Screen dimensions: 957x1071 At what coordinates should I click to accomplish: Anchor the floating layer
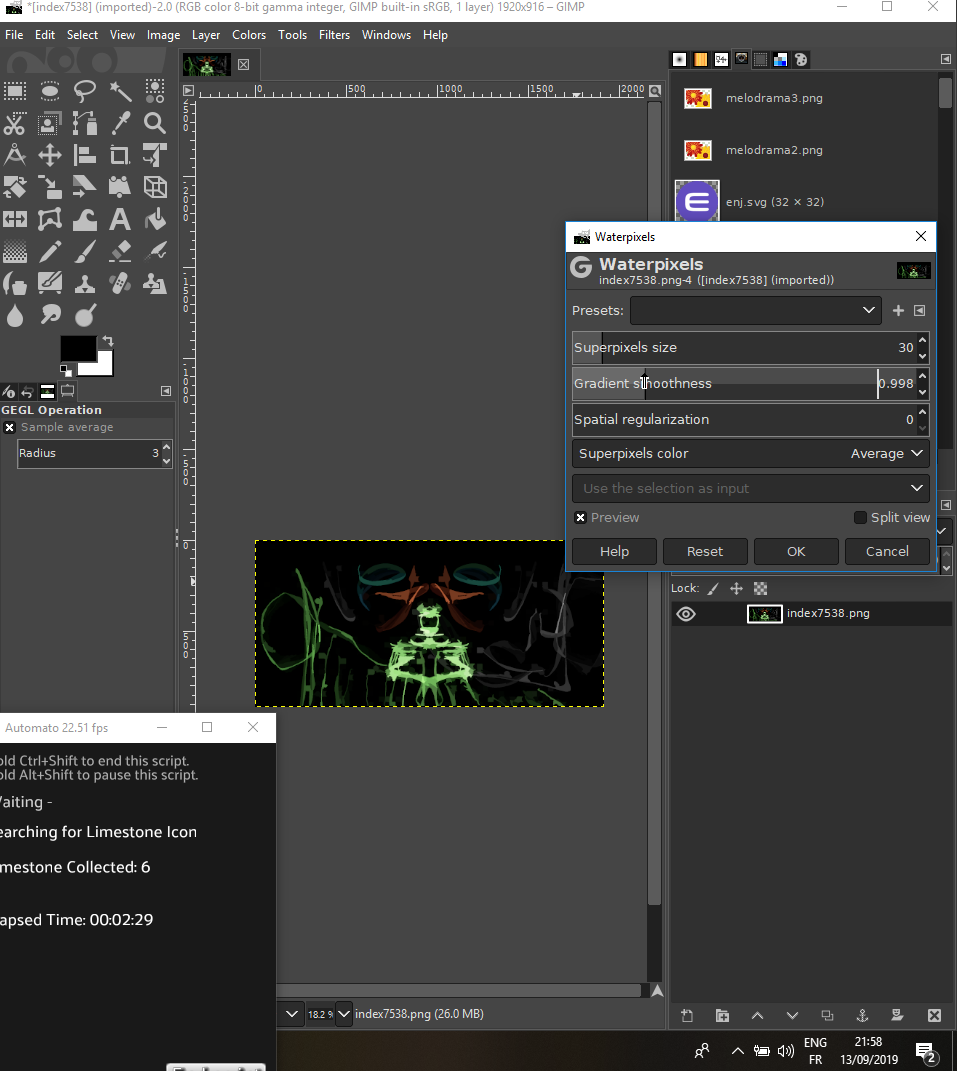click(863, 1016)
